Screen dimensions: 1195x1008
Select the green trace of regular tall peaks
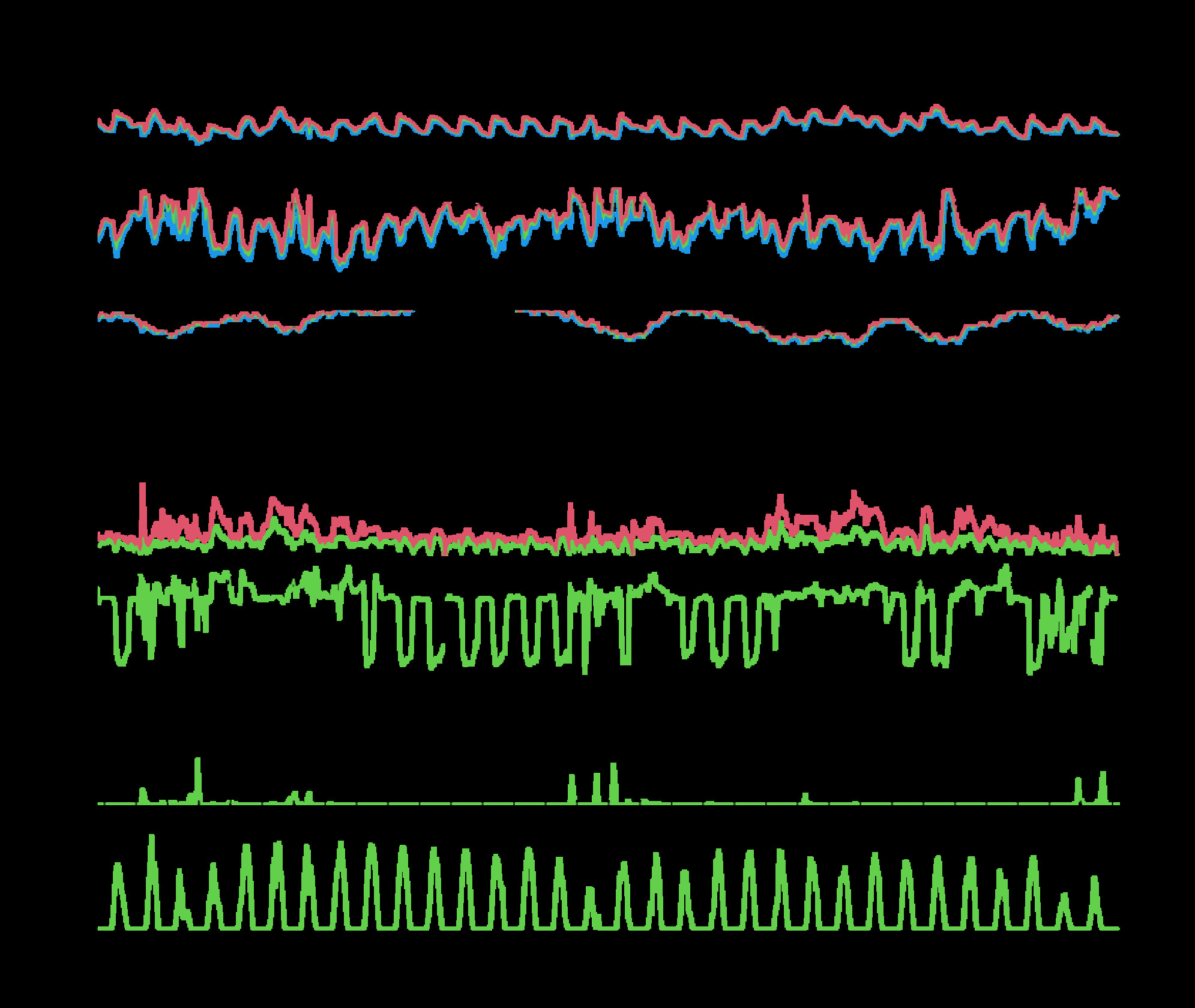[x=608, y=882]
